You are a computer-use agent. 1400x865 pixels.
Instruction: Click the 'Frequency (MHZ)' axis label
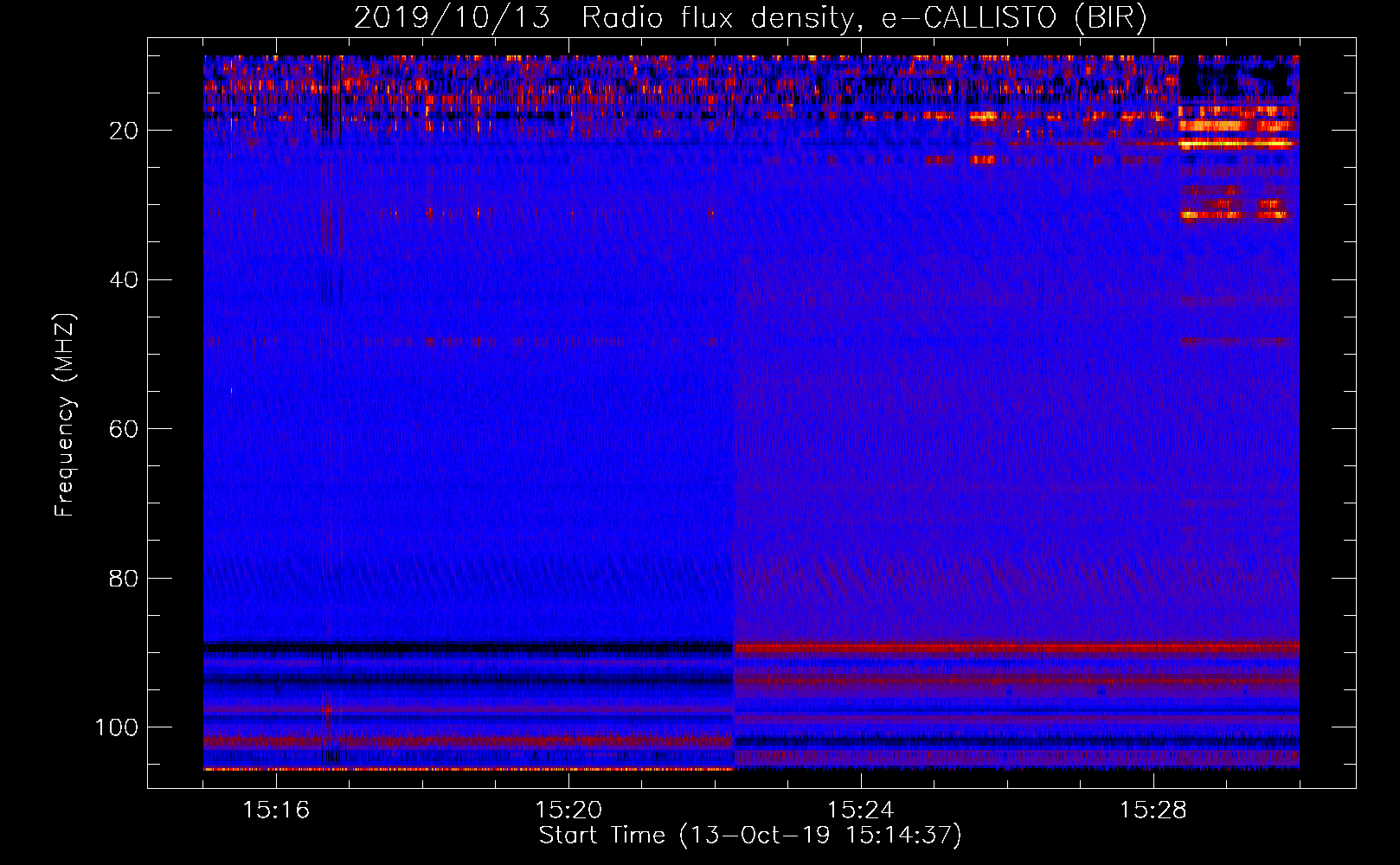click(65, 414)
